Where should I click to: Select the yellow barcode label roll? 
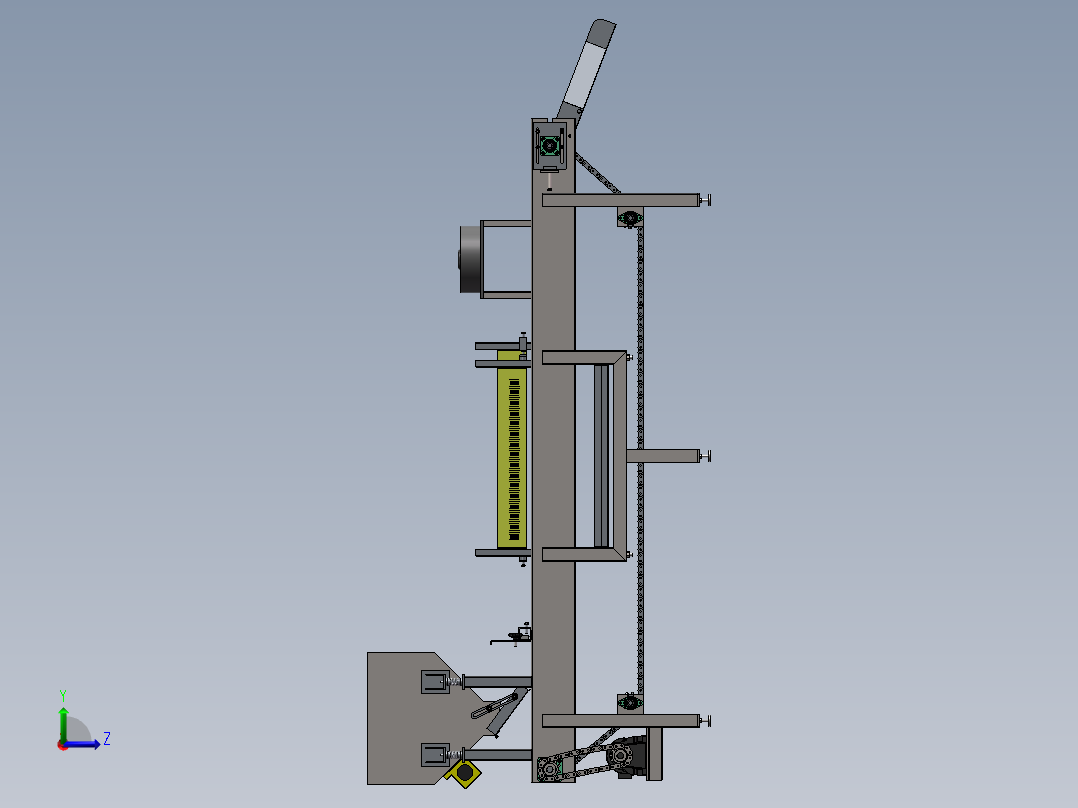click(x=512, y=450)
